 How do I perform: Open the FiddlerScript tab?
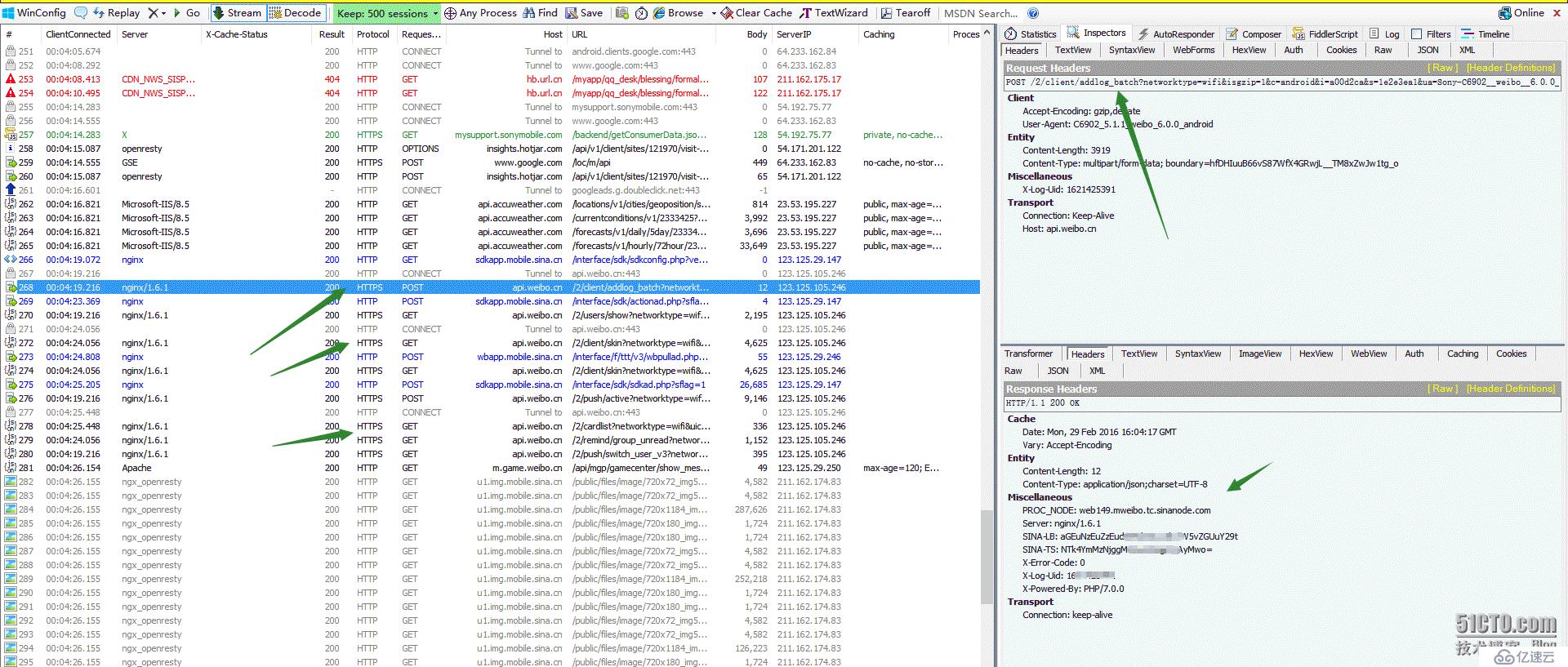(x=1325, y=34)
